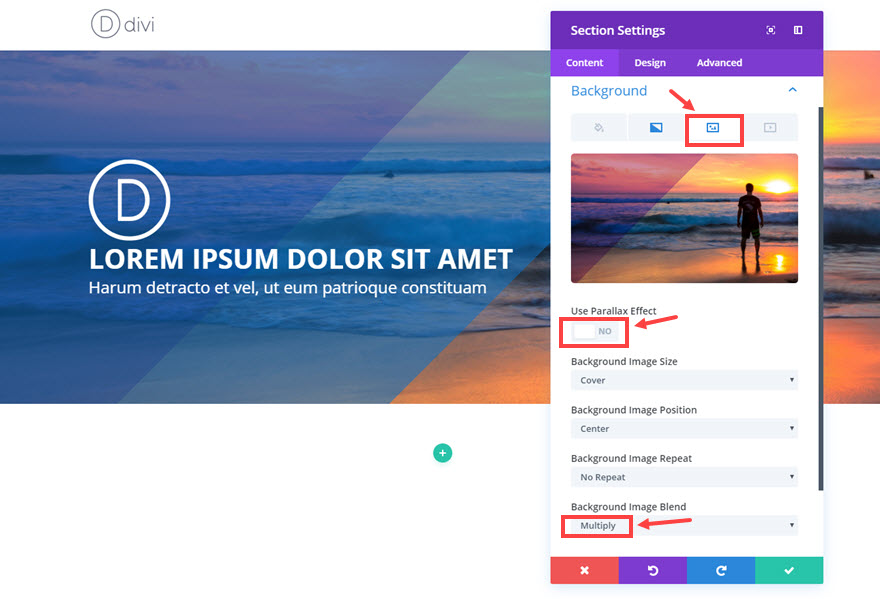
Task: Click the background image preview thumbnail
Action: pos(684,218)
